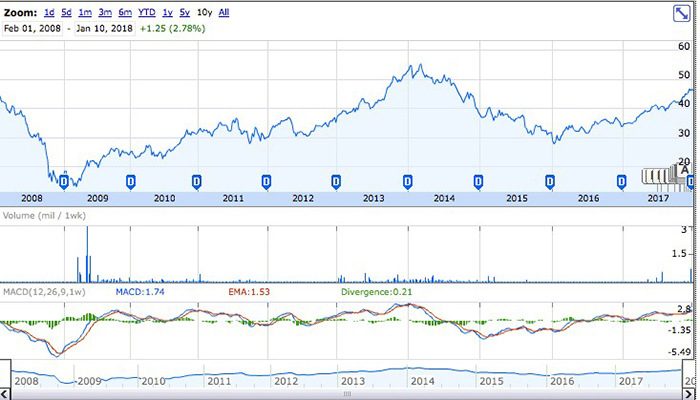Open dividend marker between 2015 and 2016
700x400 pixels.
click(549, 181)
